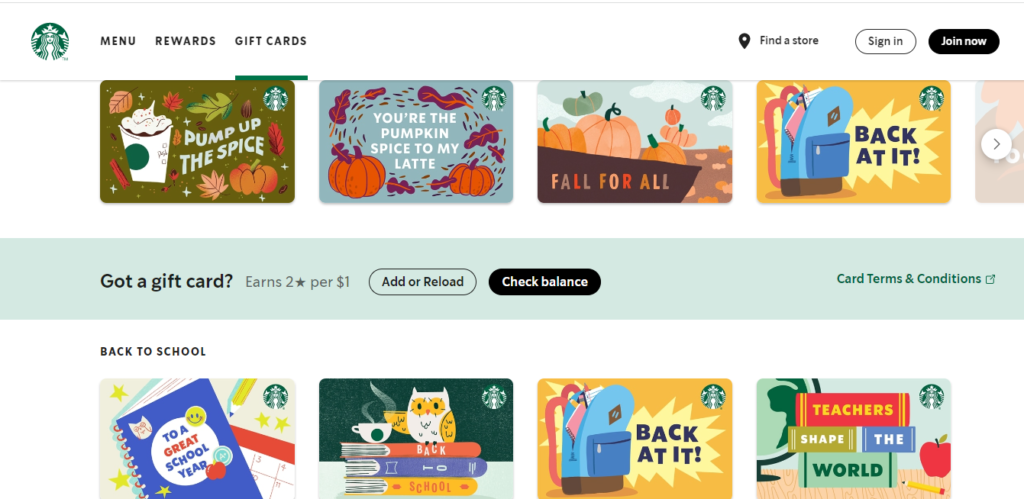Click the Find a store location pin
1024x499 pixels.
coord(744,41)
